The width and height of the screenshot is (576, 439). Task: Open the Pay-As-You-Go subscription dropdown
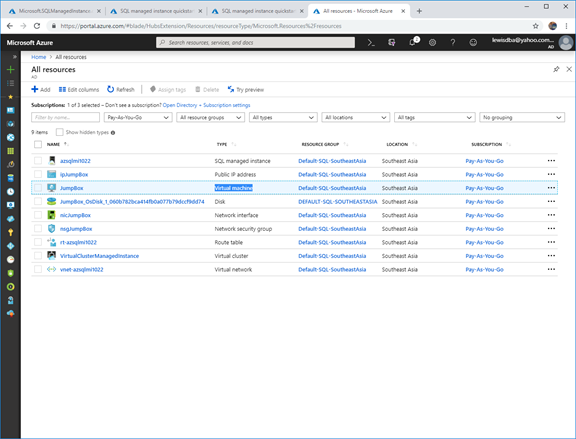click(138, 118)
